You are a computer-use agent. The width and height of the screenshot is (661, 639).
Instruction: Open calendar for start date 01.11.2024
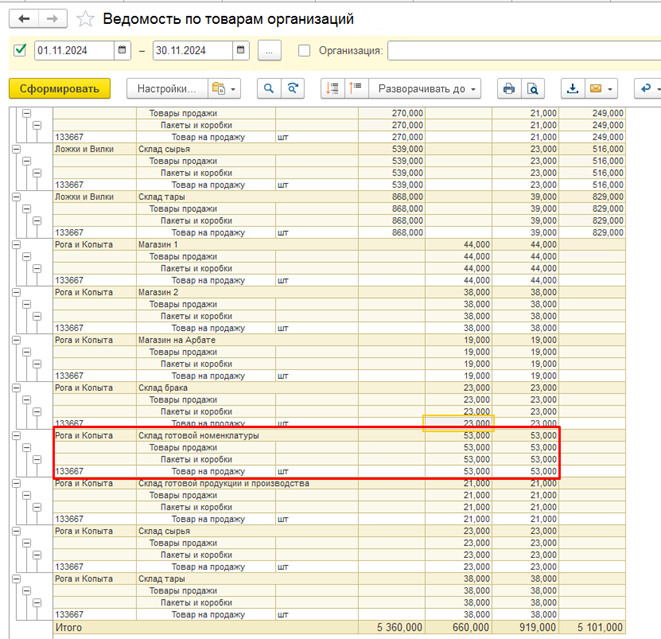[122, 51]
